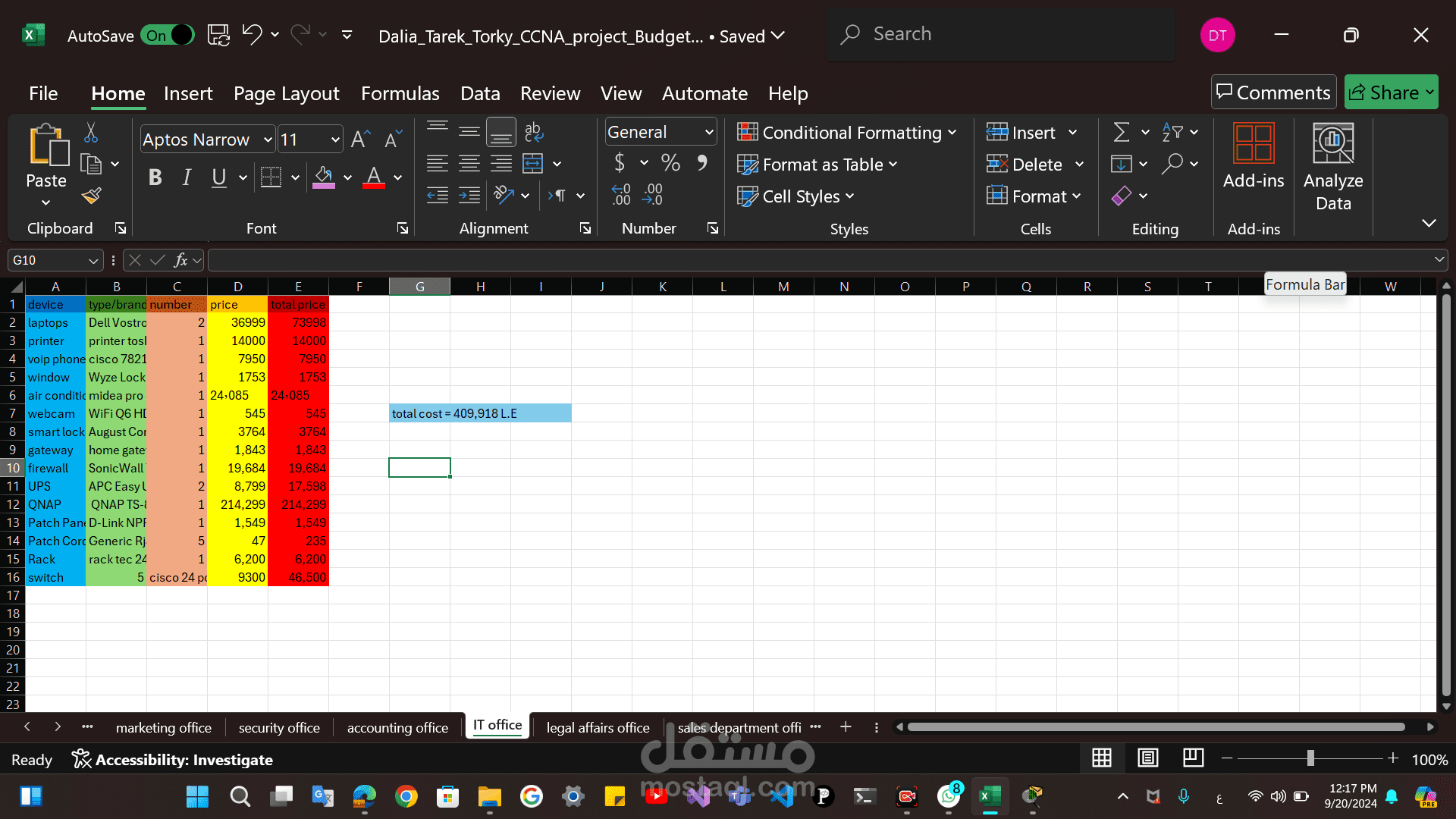
Task: Select the accounting office sheet tab
Action: (398, 727)
